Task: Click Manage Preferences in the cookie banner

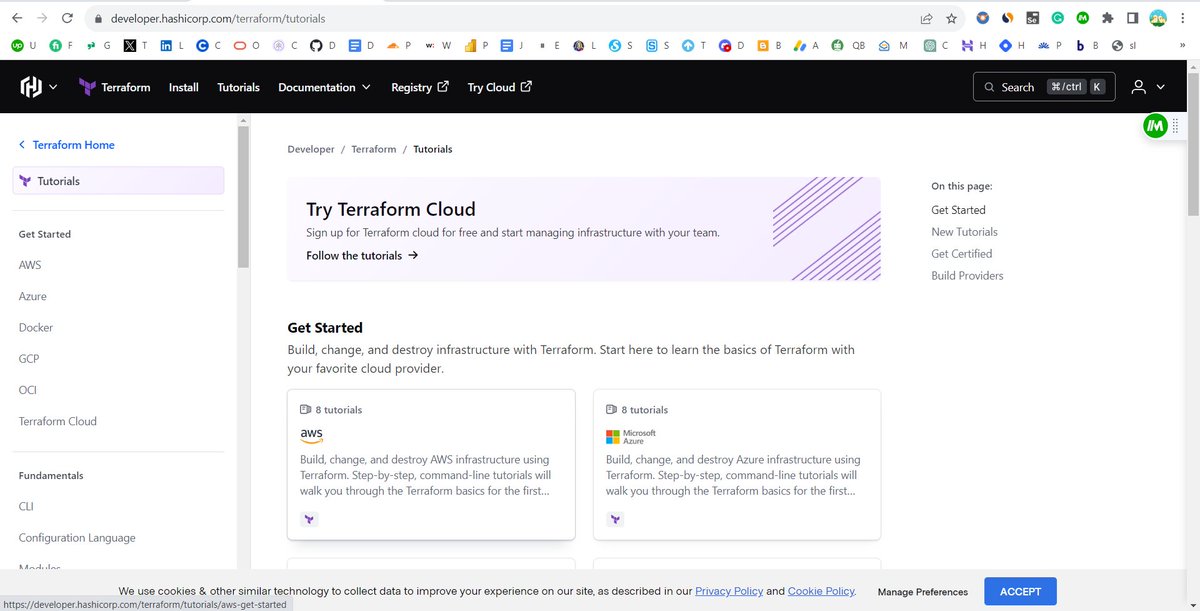Action: coord(923,592)
